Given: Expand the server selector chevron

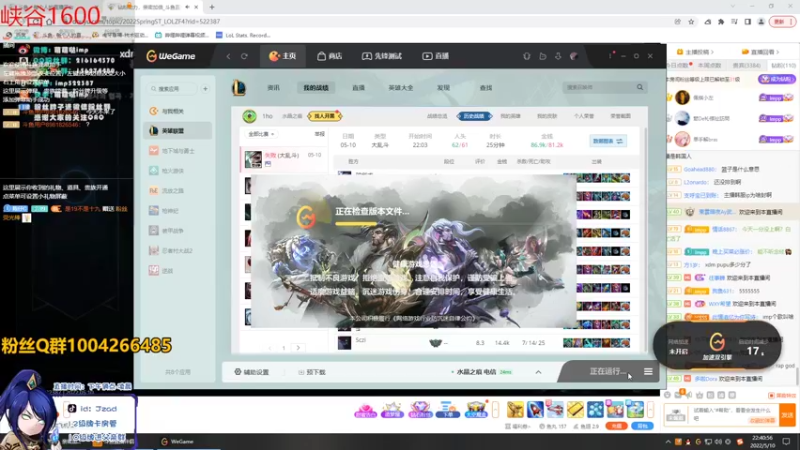Looking at the screenshot, I should 538,372.
